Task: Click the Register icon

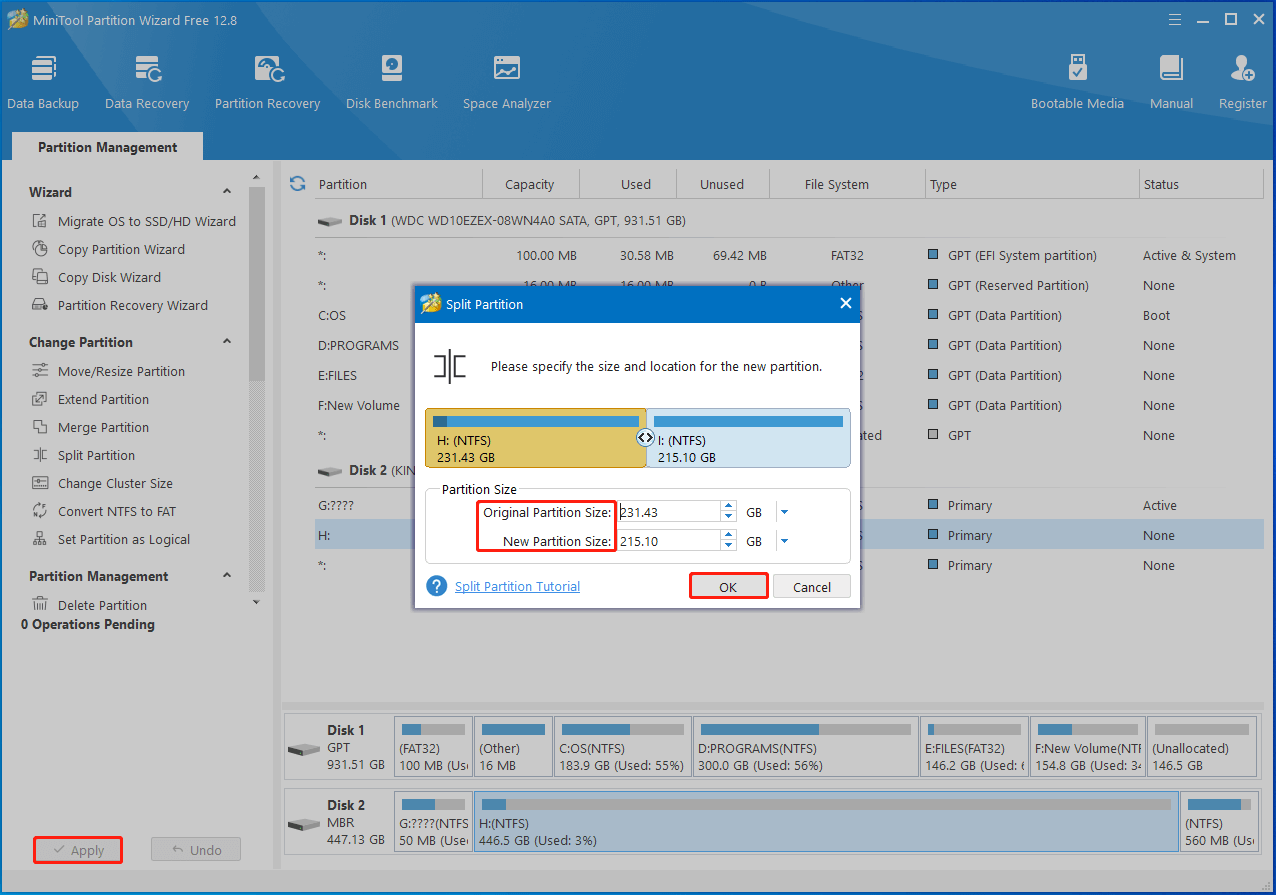Action: [1242, 82]
